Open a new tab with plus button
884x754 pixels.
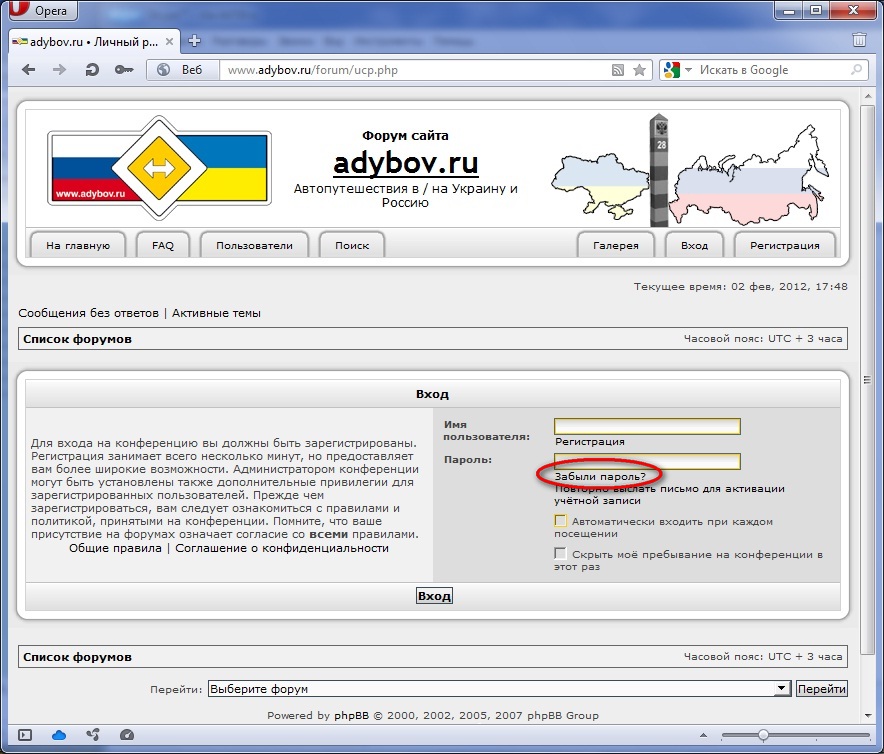pos(195,40)
